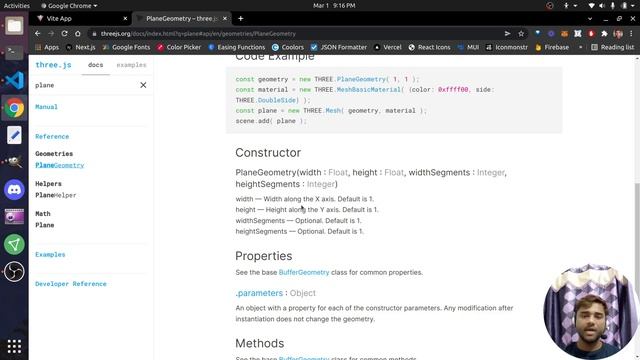Open the browser home page icon
The image size is (640, 360).
tap(78, 33)
